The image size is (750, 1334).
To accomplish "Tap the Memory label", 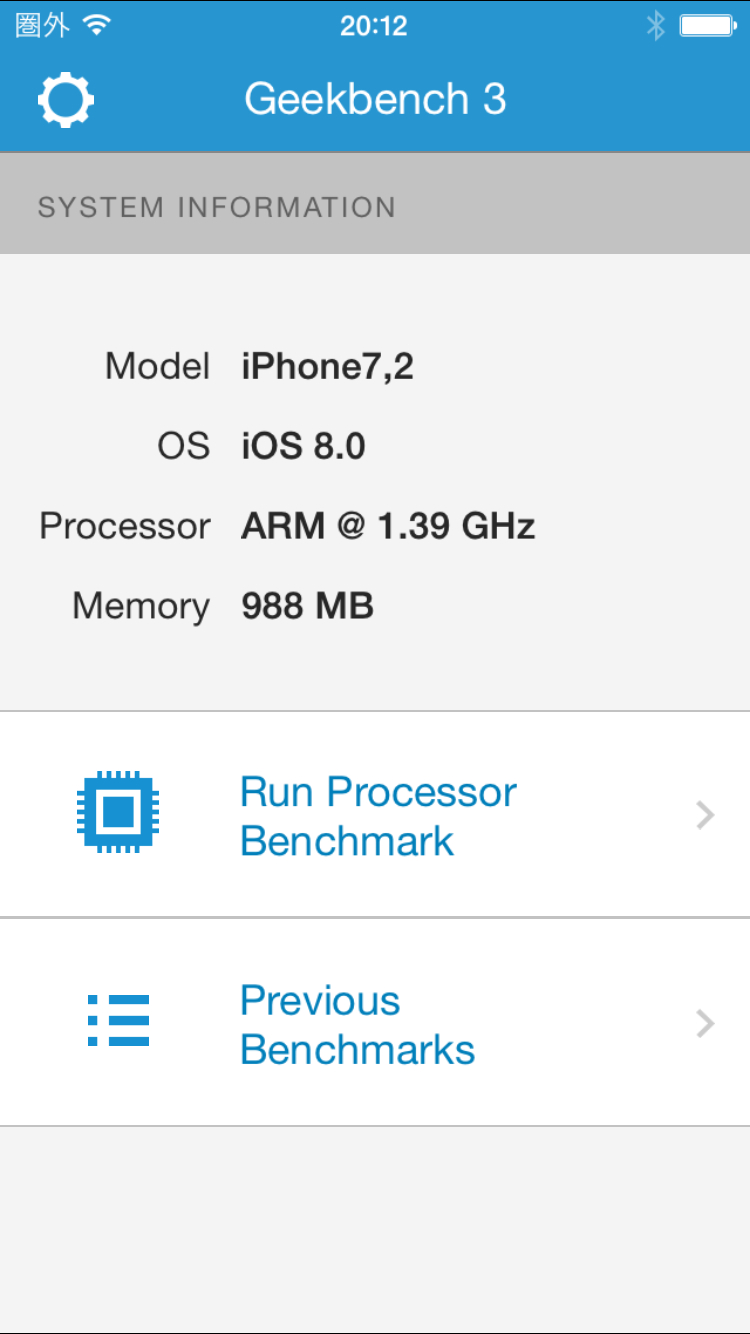I will (141, 606).
